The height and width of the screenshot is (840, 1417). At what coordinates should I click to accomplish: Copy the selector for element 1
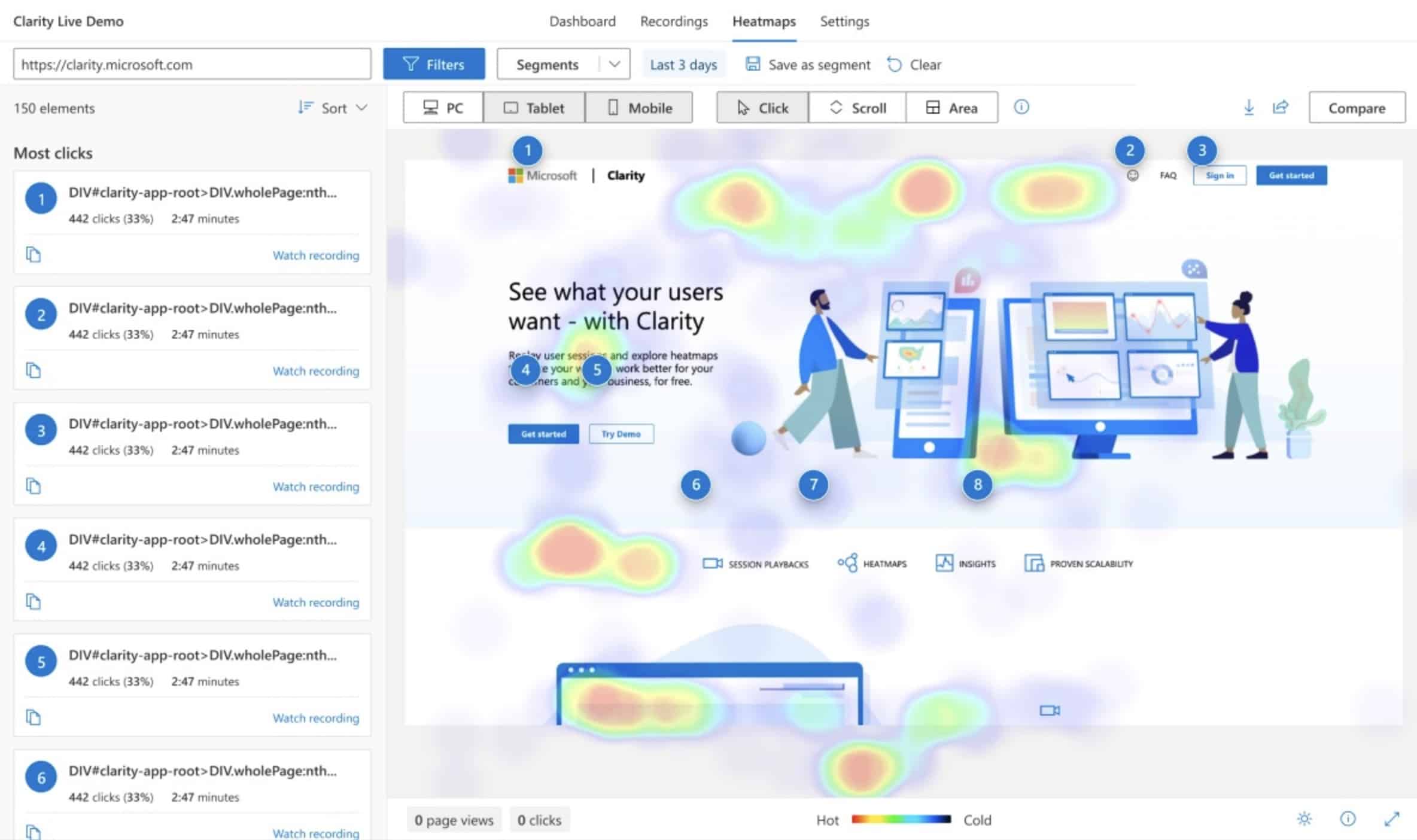(34, 255)
